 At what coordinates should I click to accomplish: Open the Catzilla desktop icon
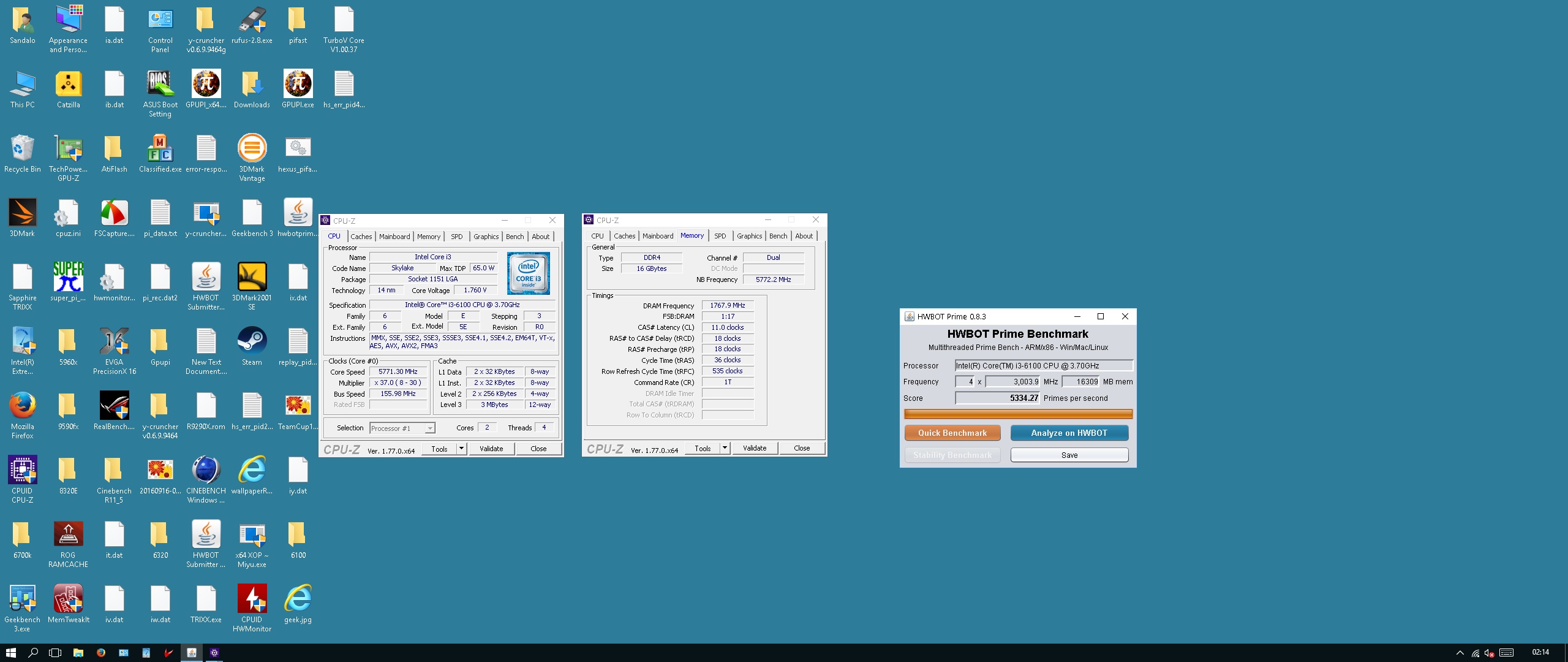[69, 90]
